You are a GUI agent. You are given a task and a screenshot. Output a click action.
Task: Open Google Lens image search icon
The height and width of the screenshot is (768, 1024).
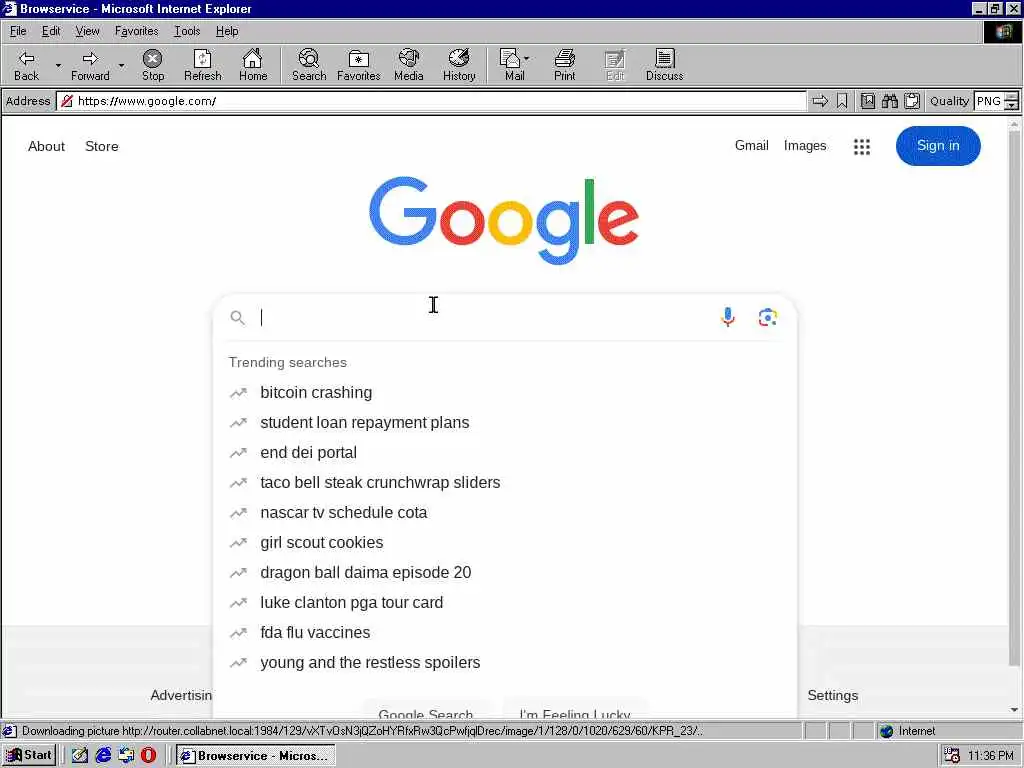coord(767,317)
